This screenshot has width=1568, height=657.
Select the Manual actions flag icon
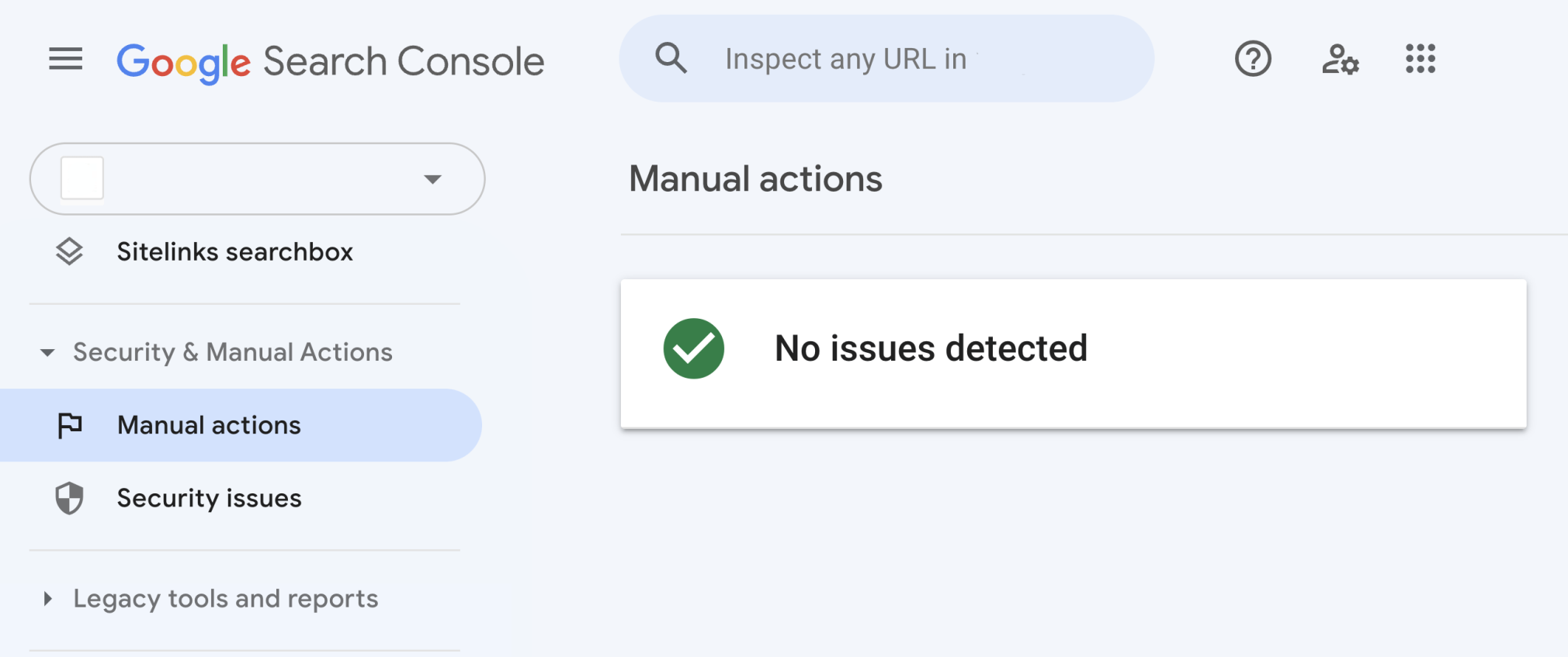pyautogui.click(x=70, y=424)
